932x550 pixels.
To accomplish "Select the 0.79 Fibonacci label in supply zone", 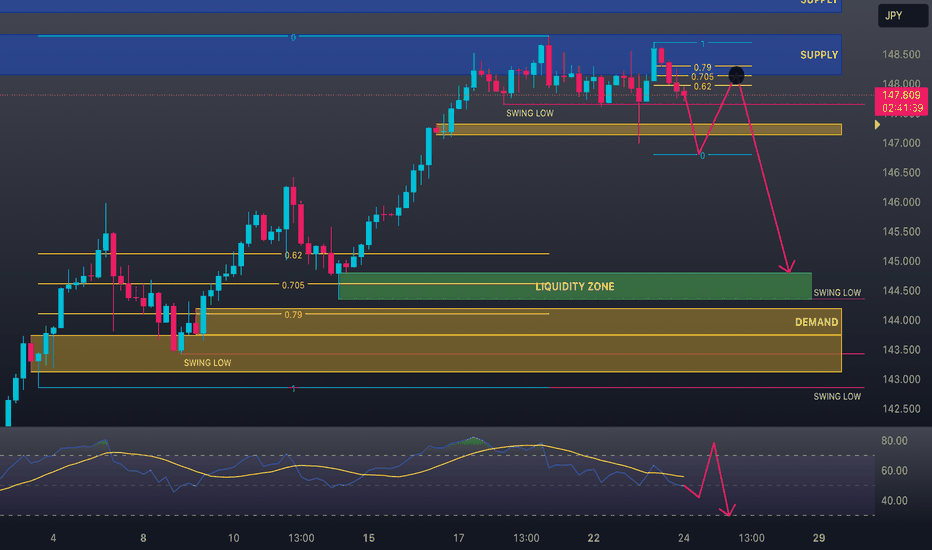I will (x=703, y=68).
